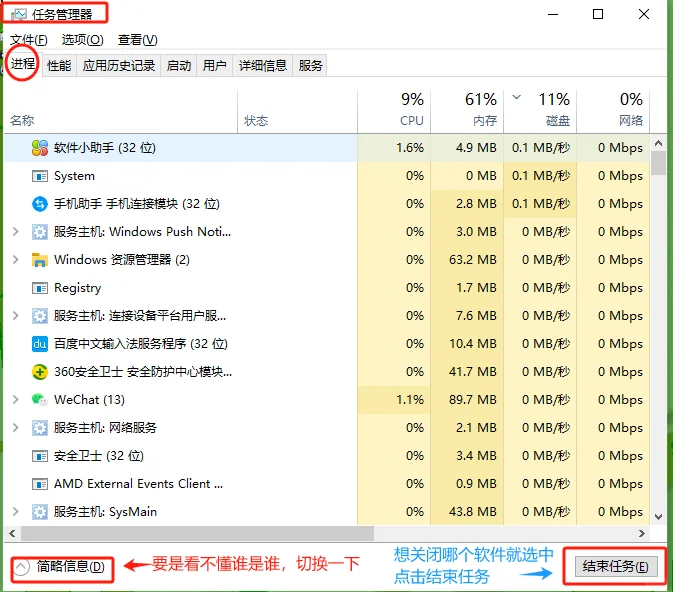The width and height of the screenshot is (673, 592).
Task: Click the 安全卫士 (32 位) process icon
Action: (x=40, y=456)
